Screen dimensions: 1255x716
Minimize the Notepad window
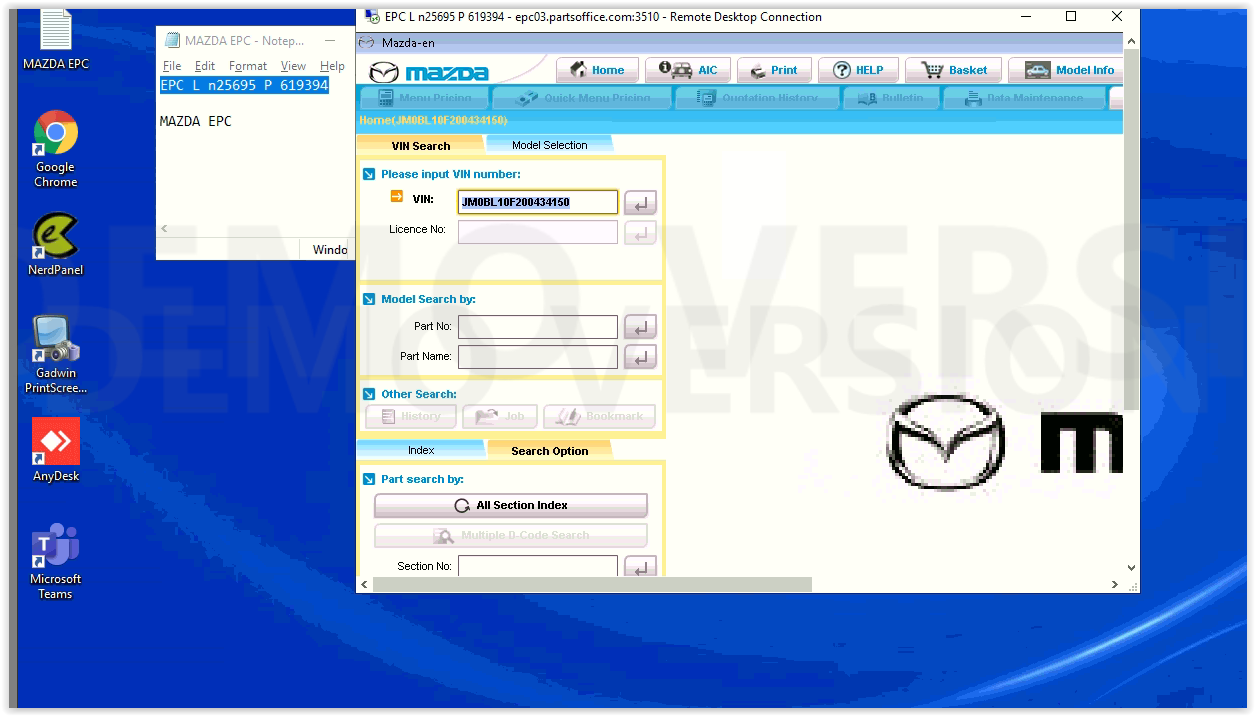coord(329,40)
